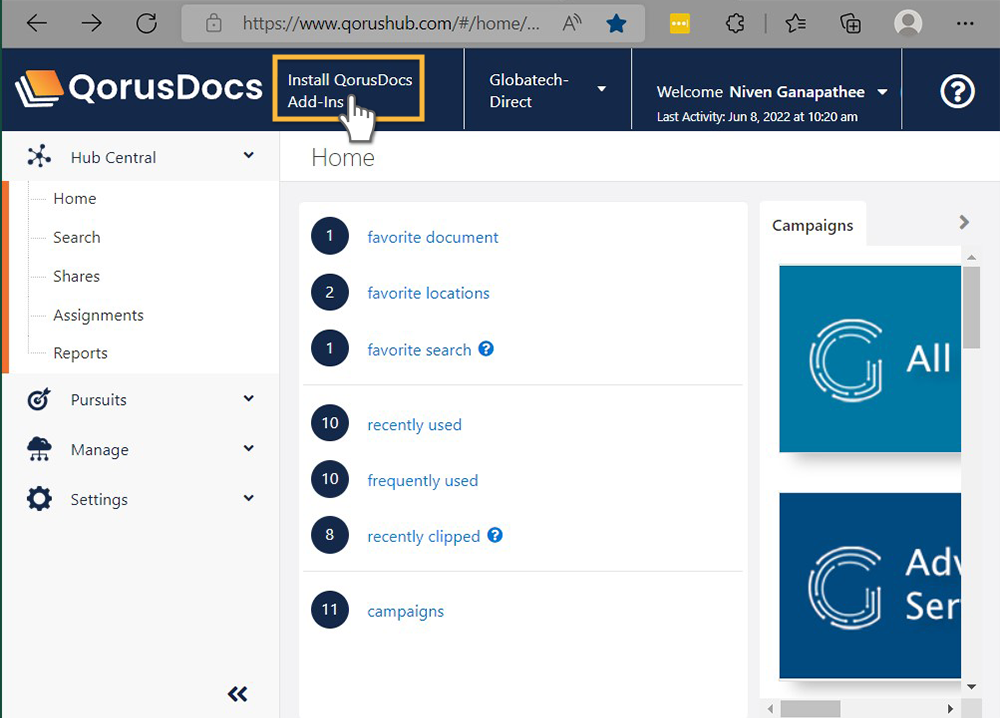Click the Manage cloud icon
The width and height of the screenshot is (1000, 718).
(39, 449)
